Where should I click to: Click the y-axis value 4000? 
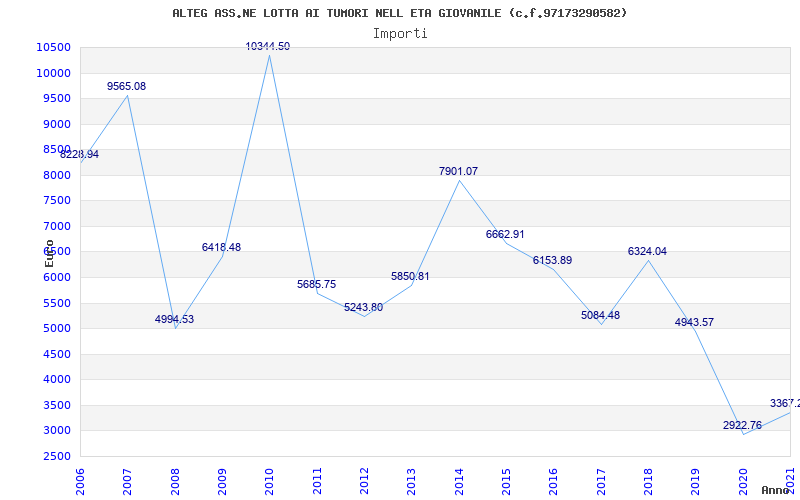click(56, 379)
